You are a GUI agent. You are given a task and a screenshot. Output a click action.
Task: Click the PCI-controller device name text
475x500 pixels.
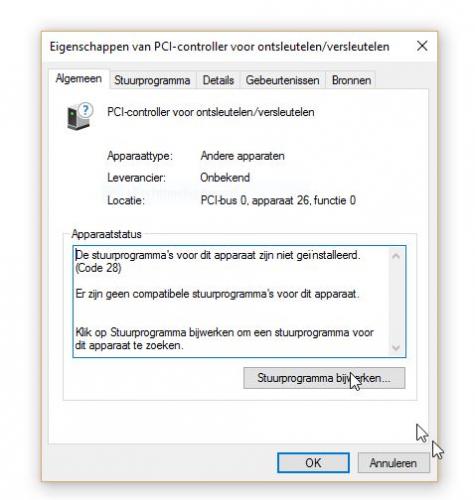211,112
